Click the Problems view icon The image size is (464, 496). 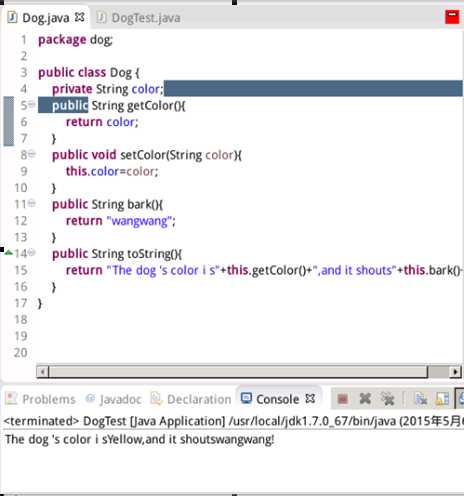(11, 398)
